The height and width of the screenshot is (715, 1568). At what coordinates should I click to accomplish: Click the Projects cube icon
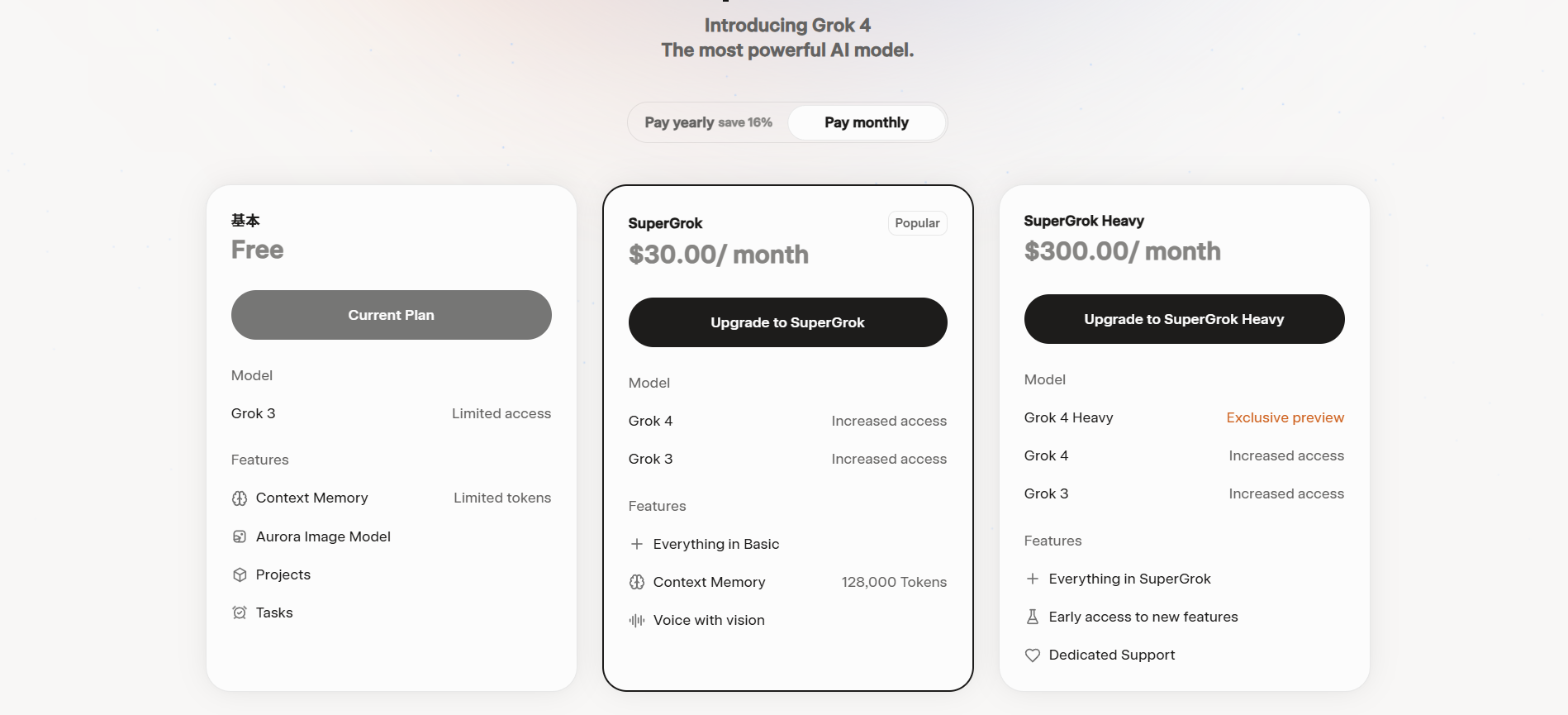(240, 574)
